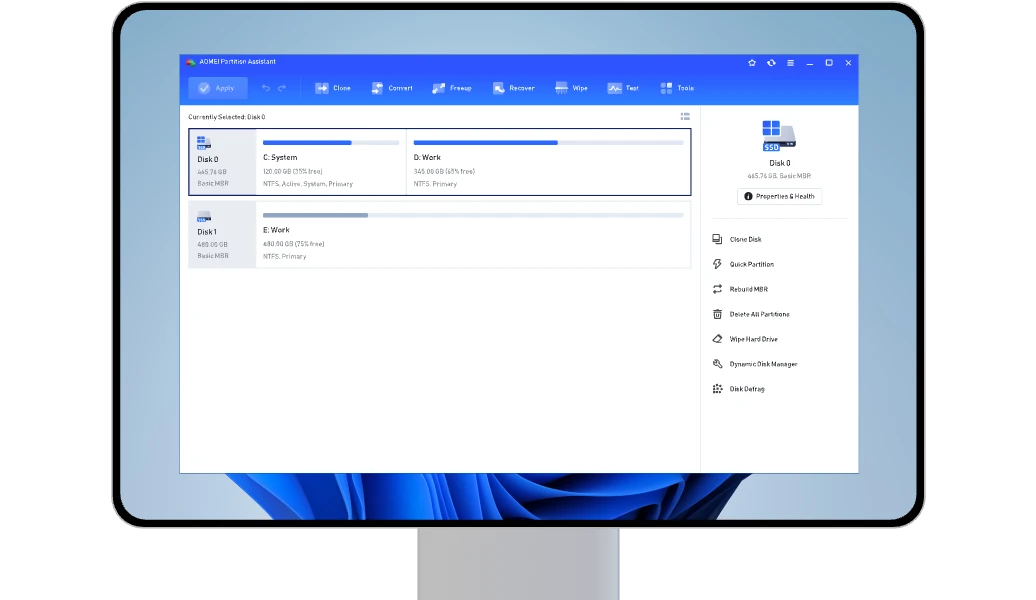Image resolution: width=1036 pixels, height=600 pixels.
Task: Select Rebuild MBR in the side panel
Action: coord(748,289)
